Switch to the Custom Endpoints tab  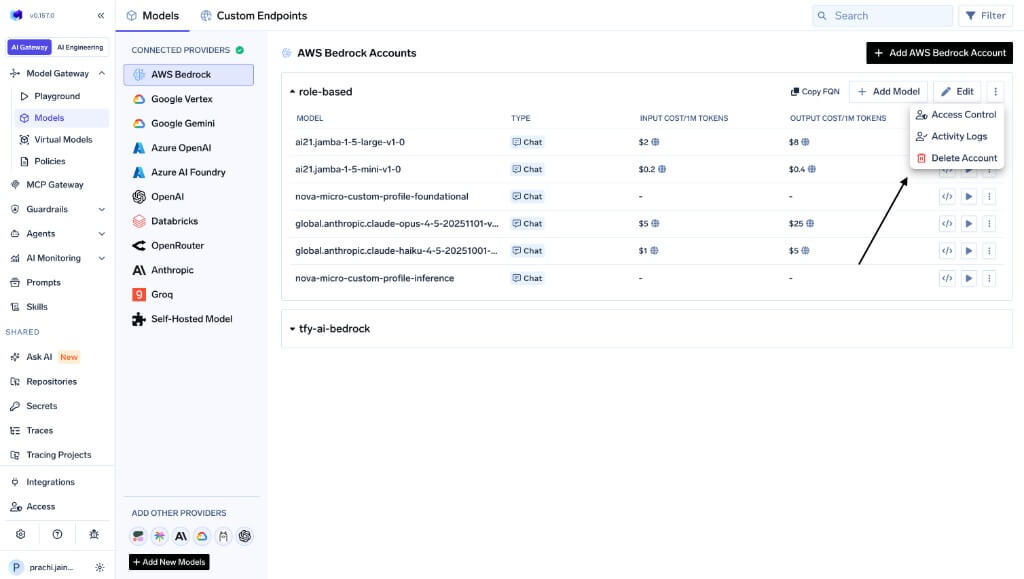pos(253,16)
